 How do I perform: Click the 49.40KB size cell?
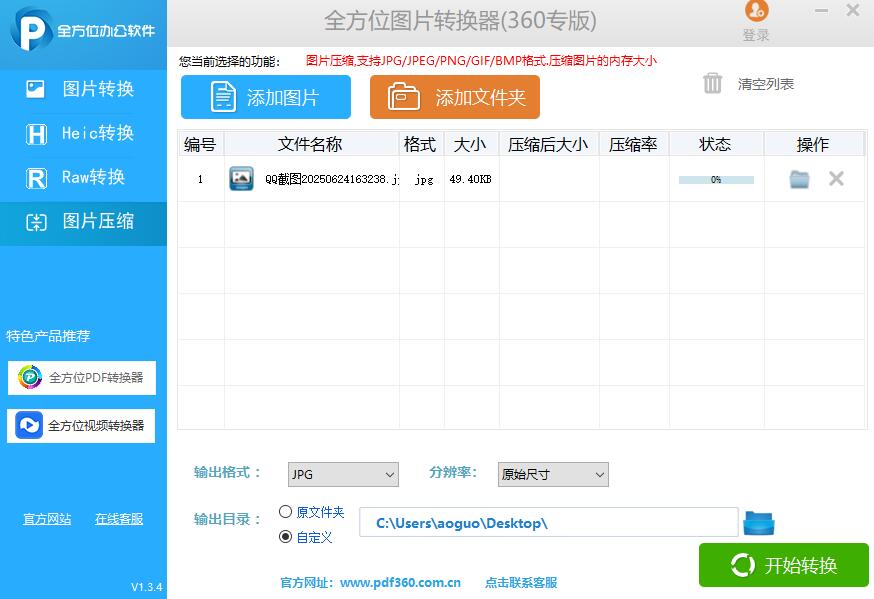470,179
